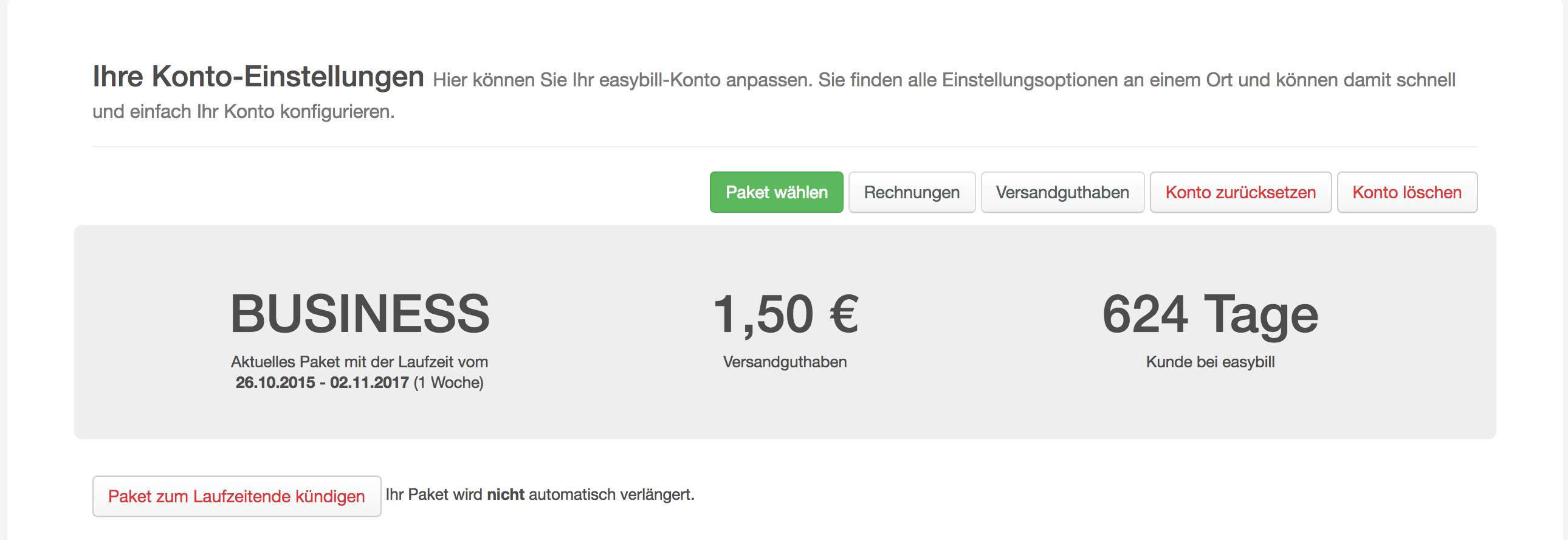The image size is (1568, 540).
Task: Click the Versandguthaben label below the amount
Action: coord(785,362)
